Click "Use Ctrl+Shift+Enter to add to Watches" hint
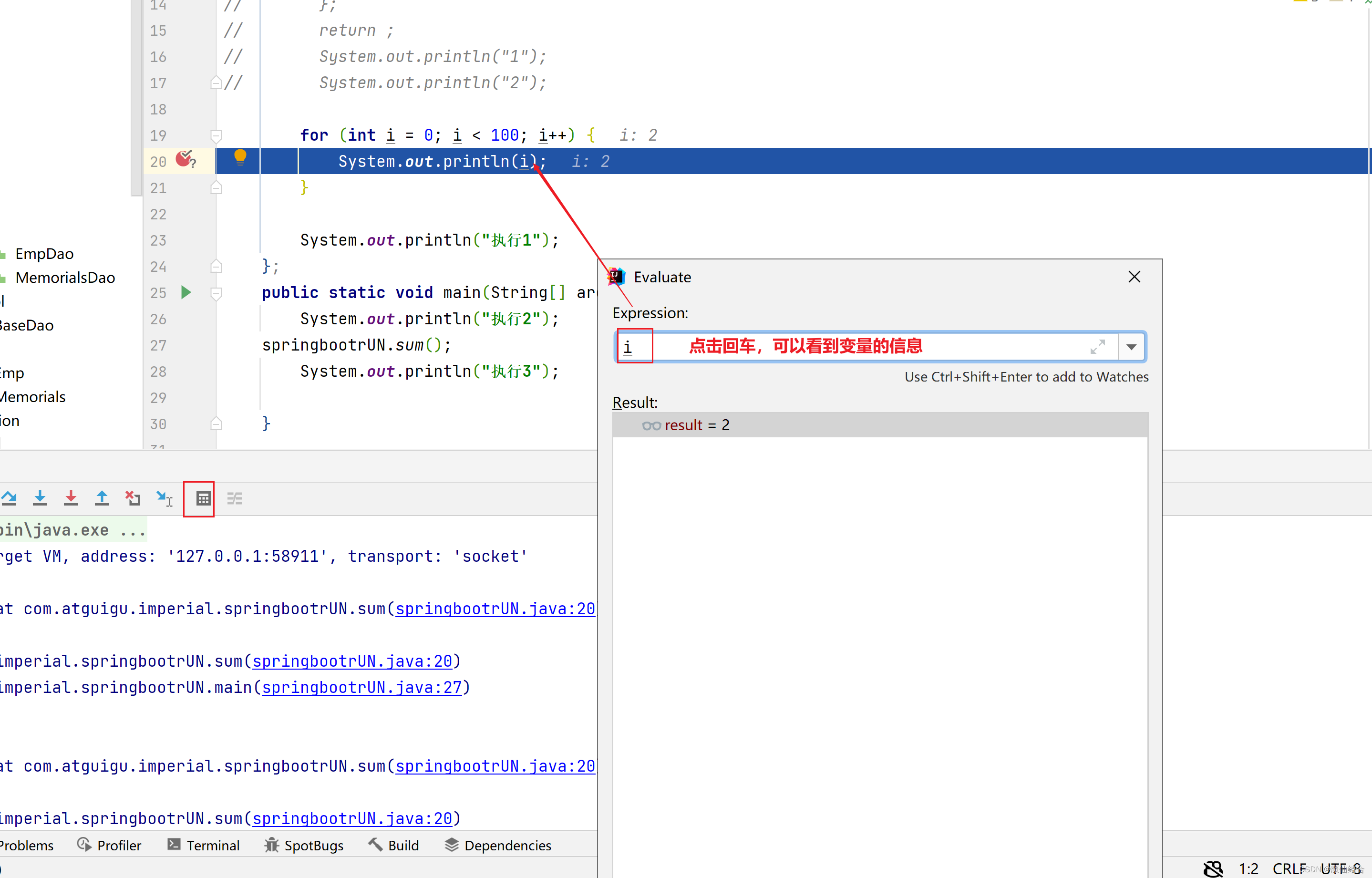 pos(1026,377)
